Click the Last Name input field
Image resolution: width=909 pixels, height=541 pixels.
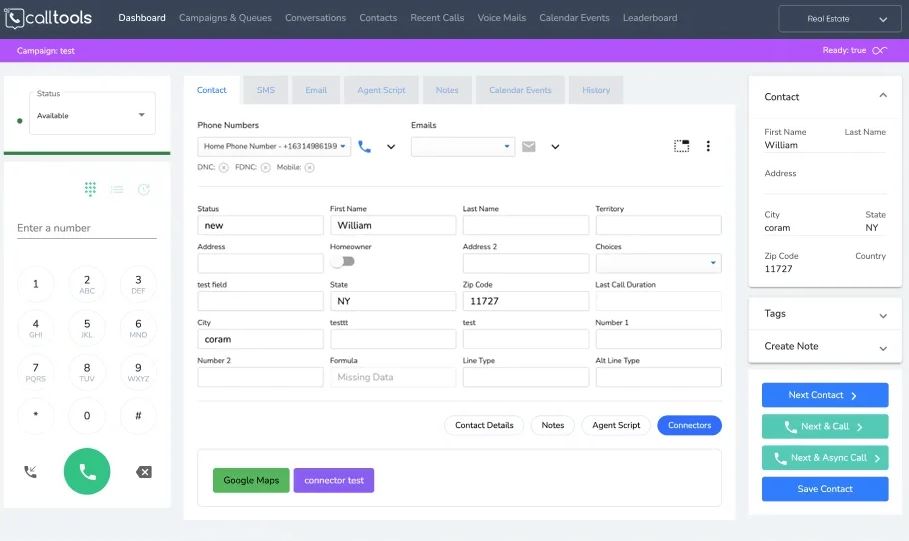[526, 225]
